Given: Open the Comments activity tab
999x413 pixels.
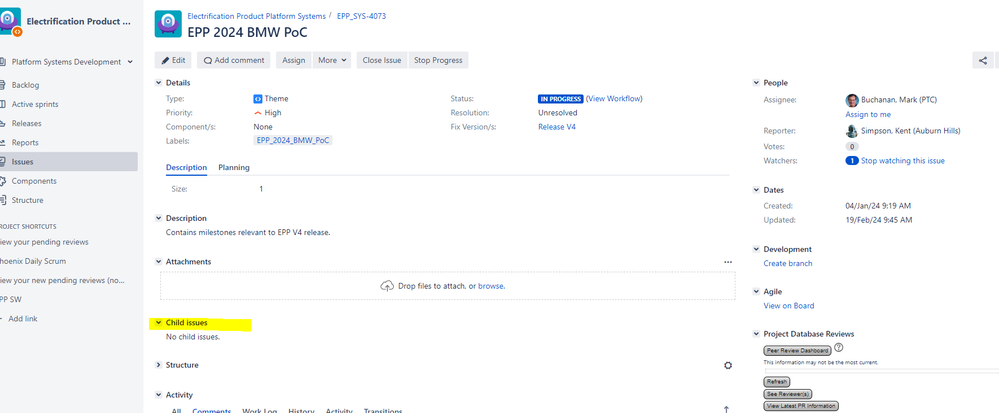Looking at the screenshot, I should click(212, 410).
